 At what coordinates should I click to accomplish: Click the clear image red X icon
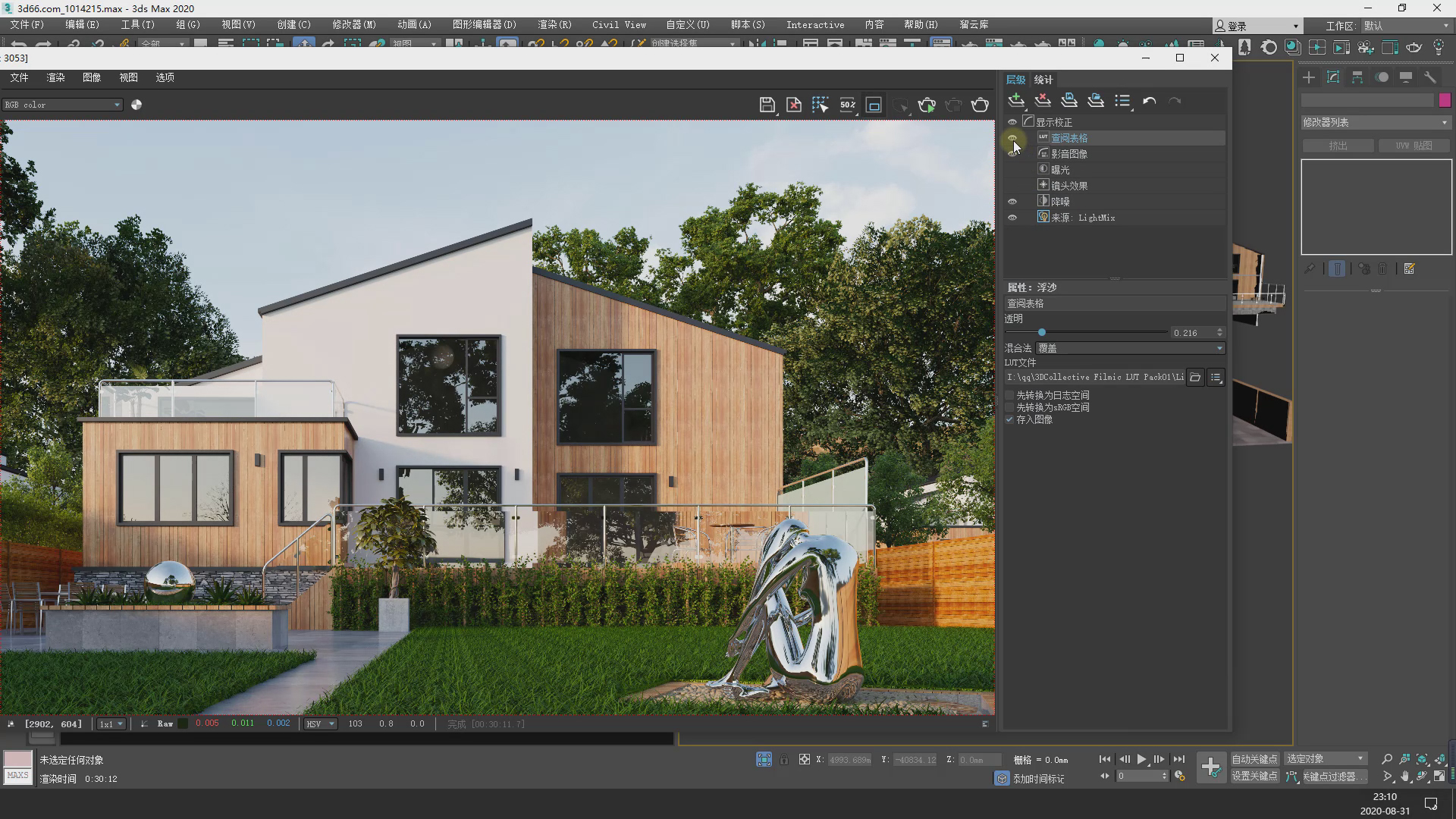[793, 105]
